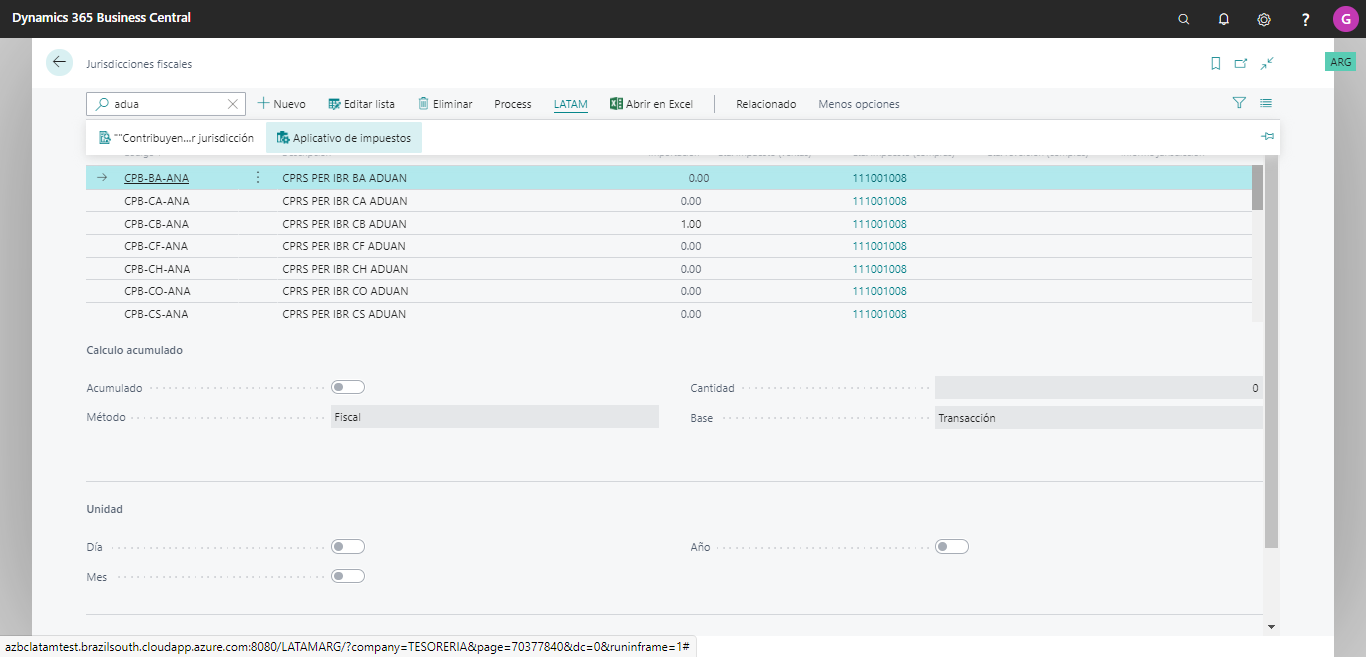Select the CPB-CF-ANA row code
This screenshot has width=1366, height=657.
(x=156, y=246)
